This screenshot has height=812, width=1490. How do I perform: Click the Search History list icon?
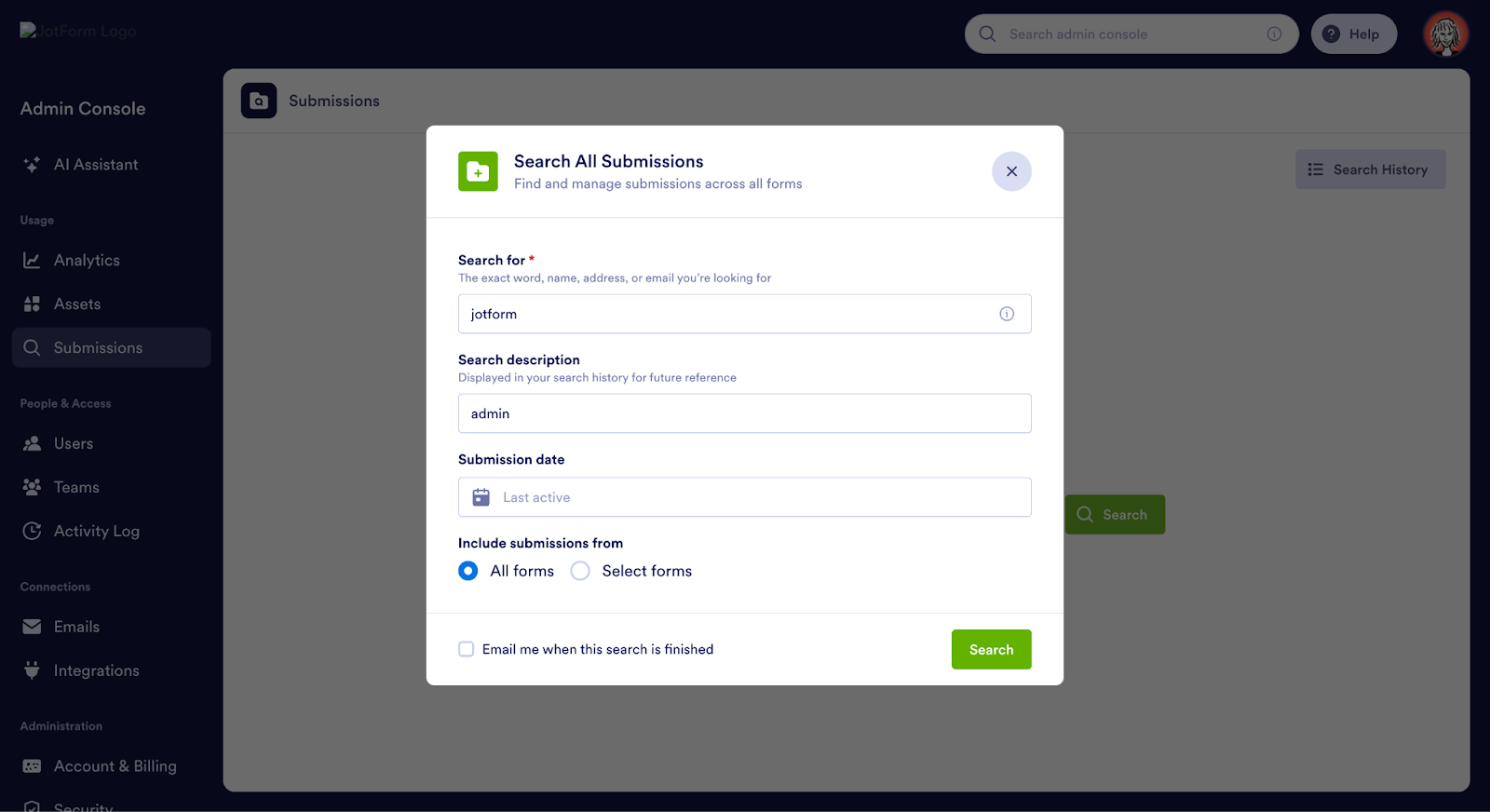[x=1315, y=169]
